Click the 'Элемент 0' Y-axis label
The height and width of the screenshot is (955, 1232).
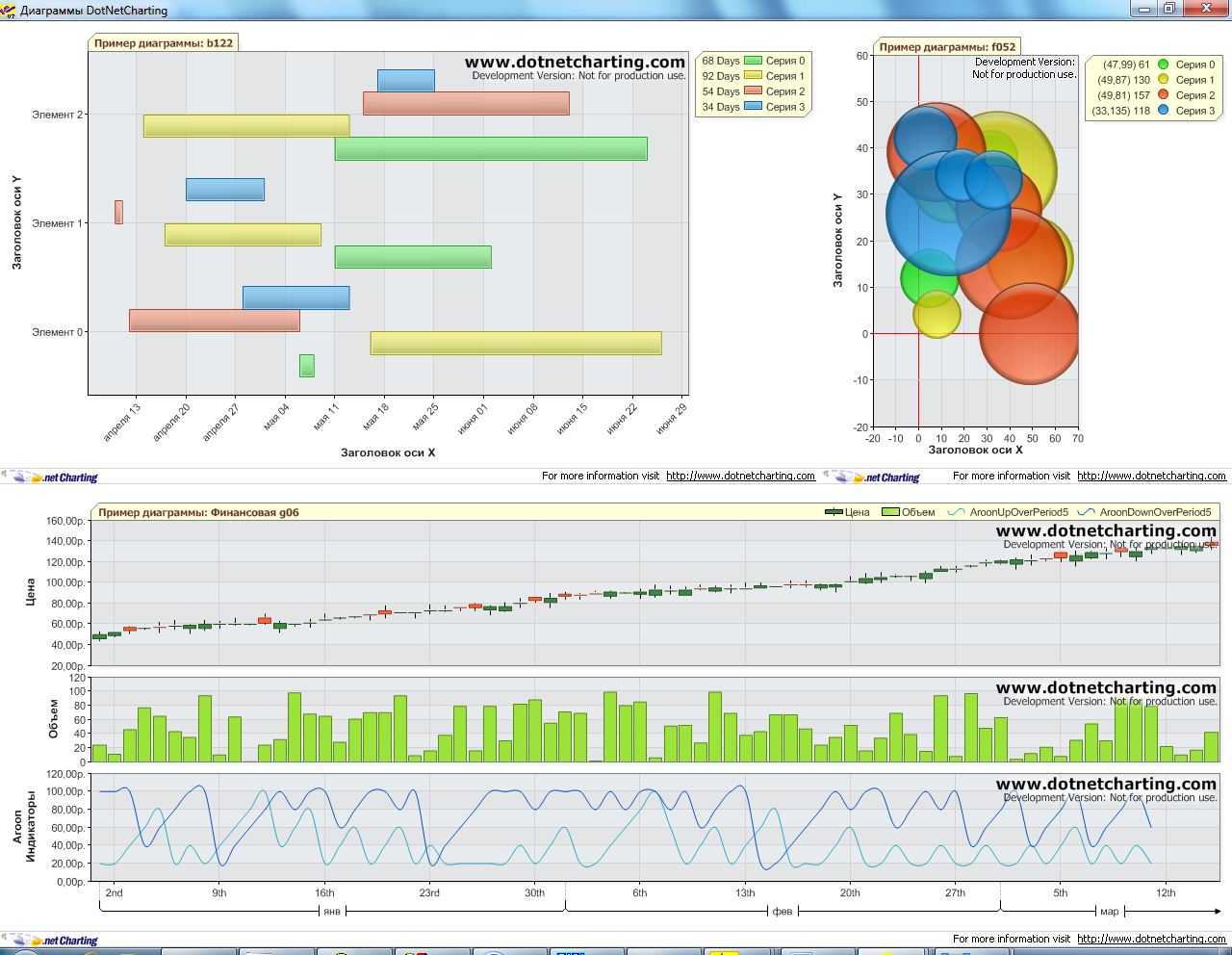[57, 332]
